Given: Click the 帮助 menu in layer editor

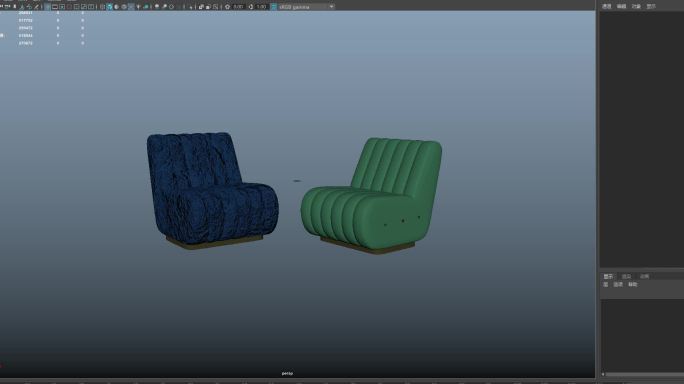Looking at the screenshot, I should coord(633,285).
